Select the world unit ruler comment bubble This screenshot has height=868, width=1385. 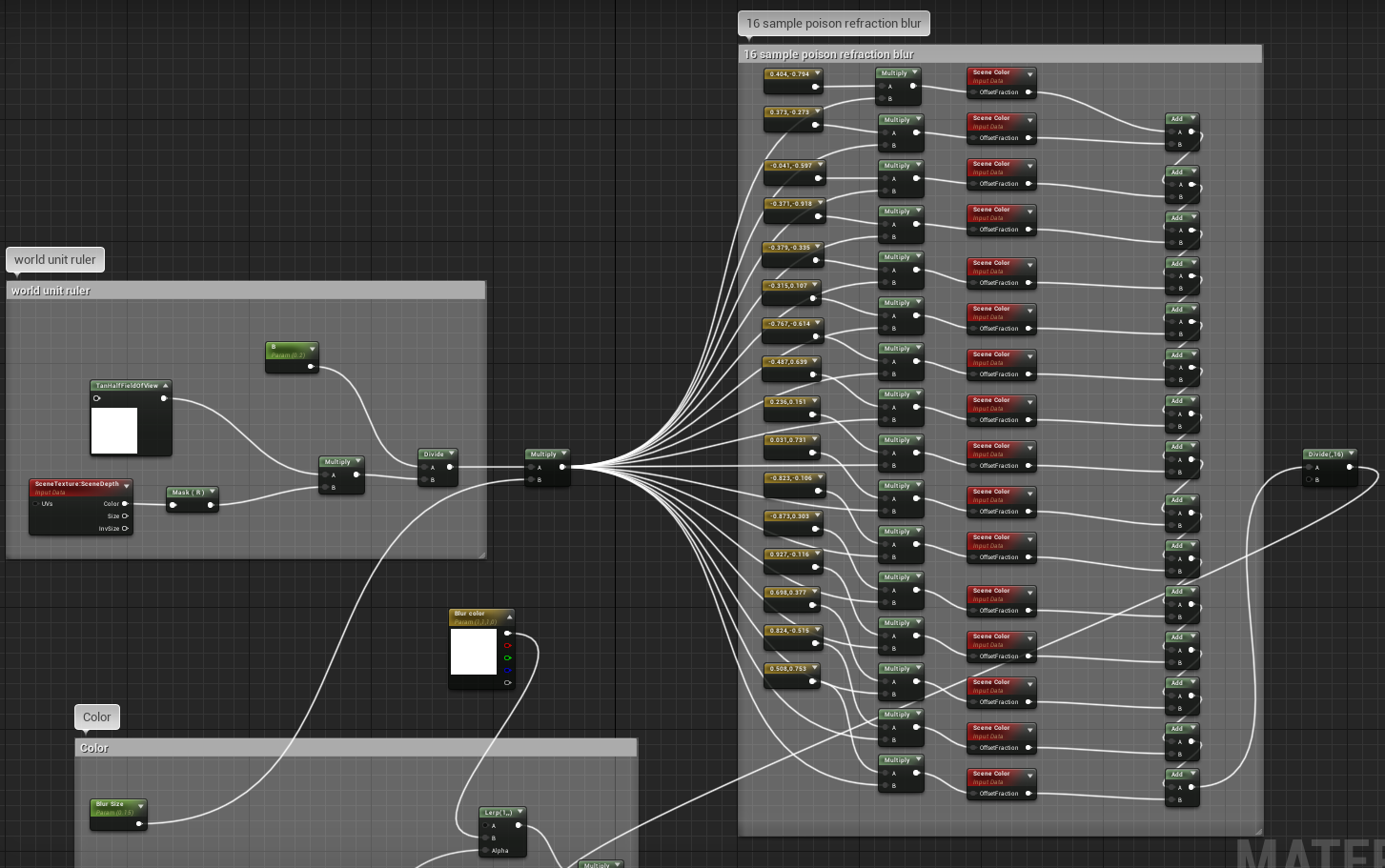point(55,259)
